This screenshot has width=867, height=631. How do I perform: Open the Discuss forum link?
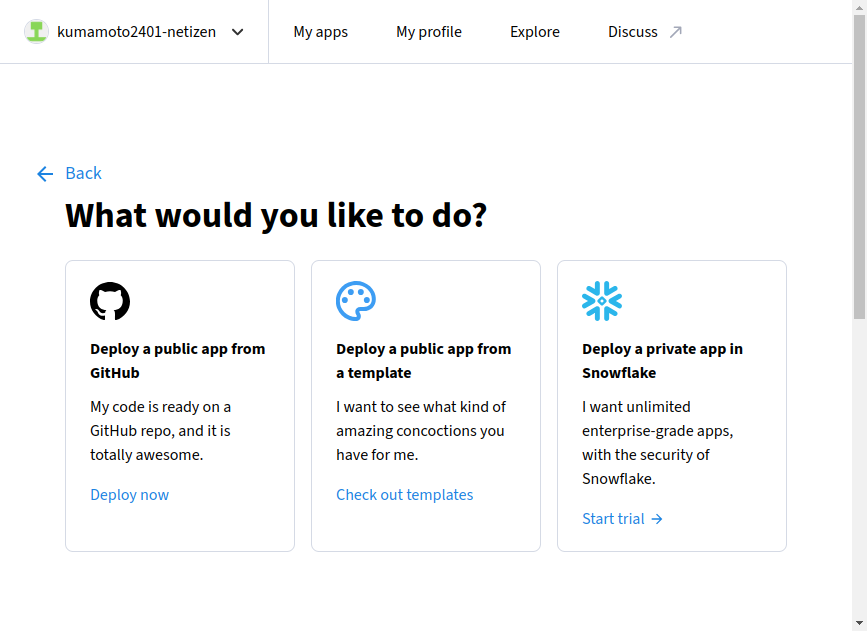point(633,32)
